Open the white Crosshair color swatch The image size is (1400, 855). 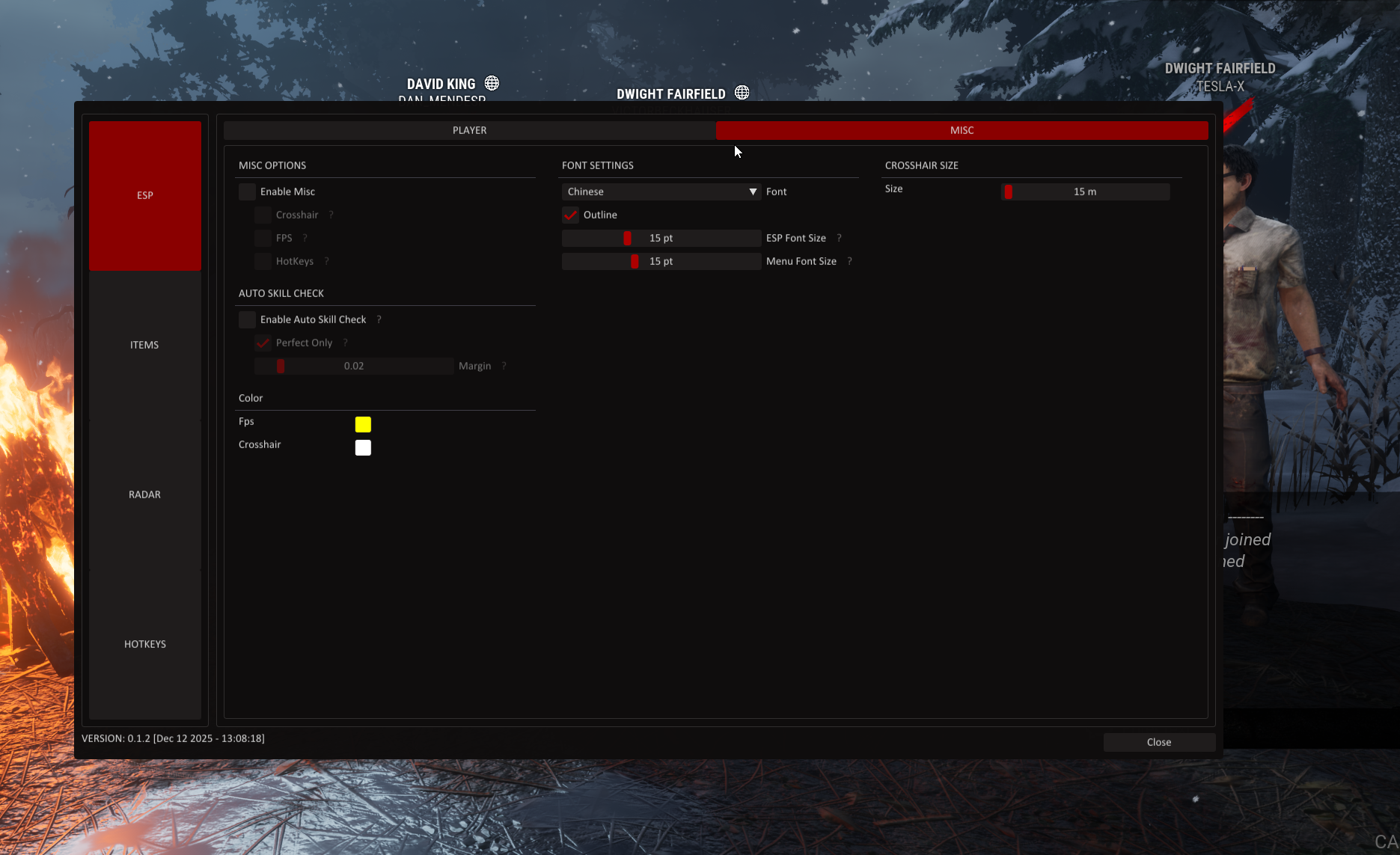click(x=363, y=448)
